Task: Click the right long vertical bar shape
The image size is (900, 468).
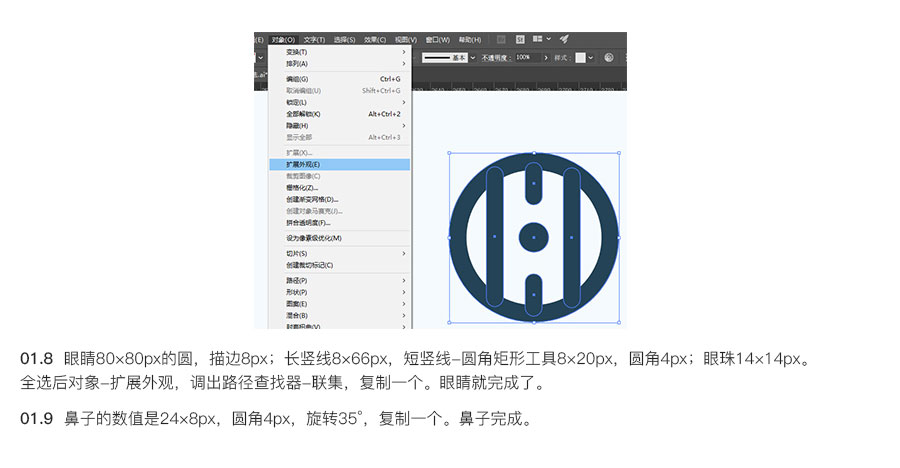Action: coord(572,237)
